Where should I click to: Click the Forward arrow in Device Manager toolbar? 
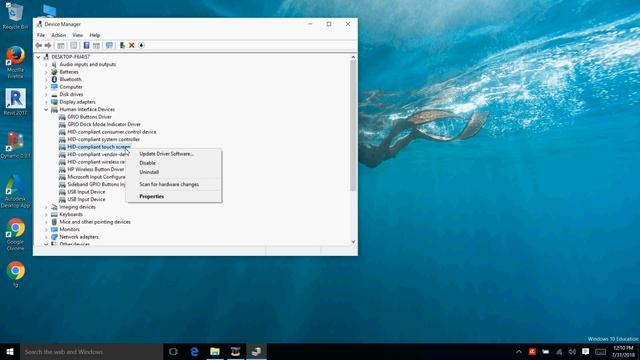pos(48,45)
